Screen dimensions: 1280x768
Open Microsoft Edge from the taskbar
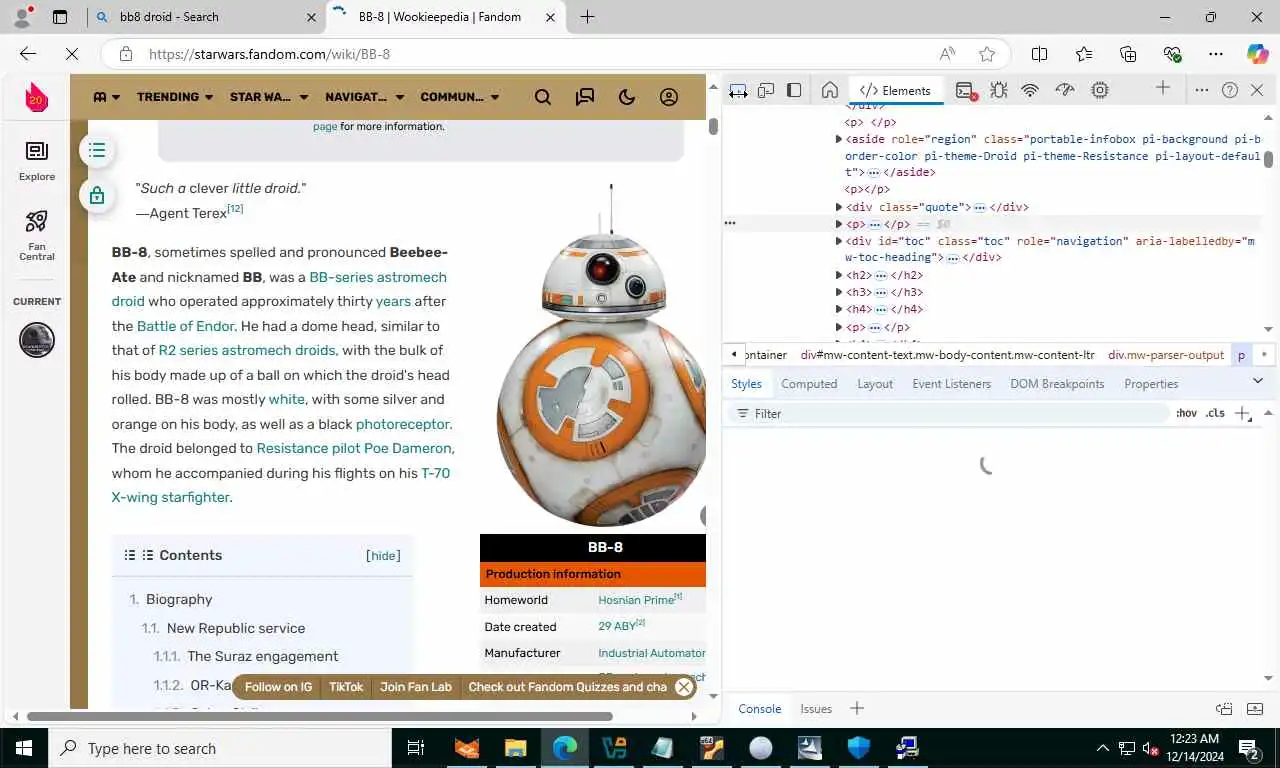pos(565,748)
